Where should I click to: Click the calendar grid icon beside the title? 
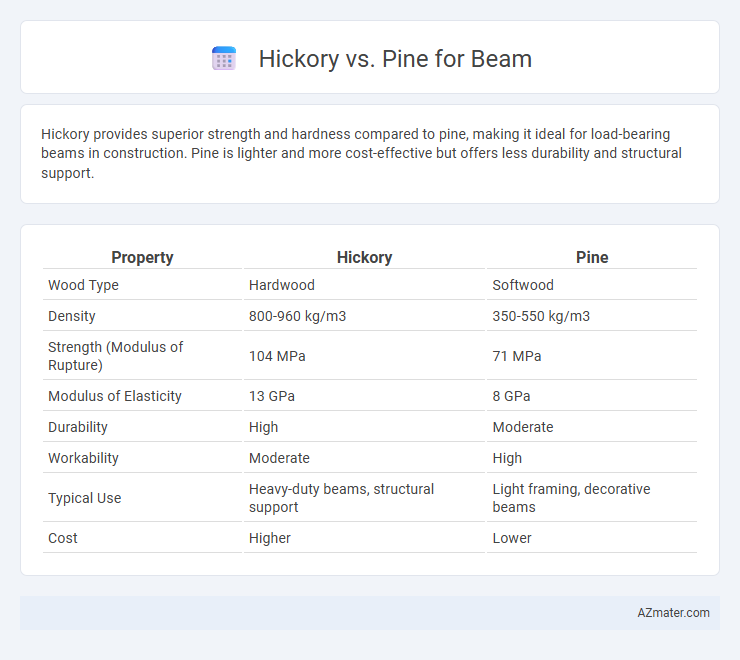coord(224,59)
